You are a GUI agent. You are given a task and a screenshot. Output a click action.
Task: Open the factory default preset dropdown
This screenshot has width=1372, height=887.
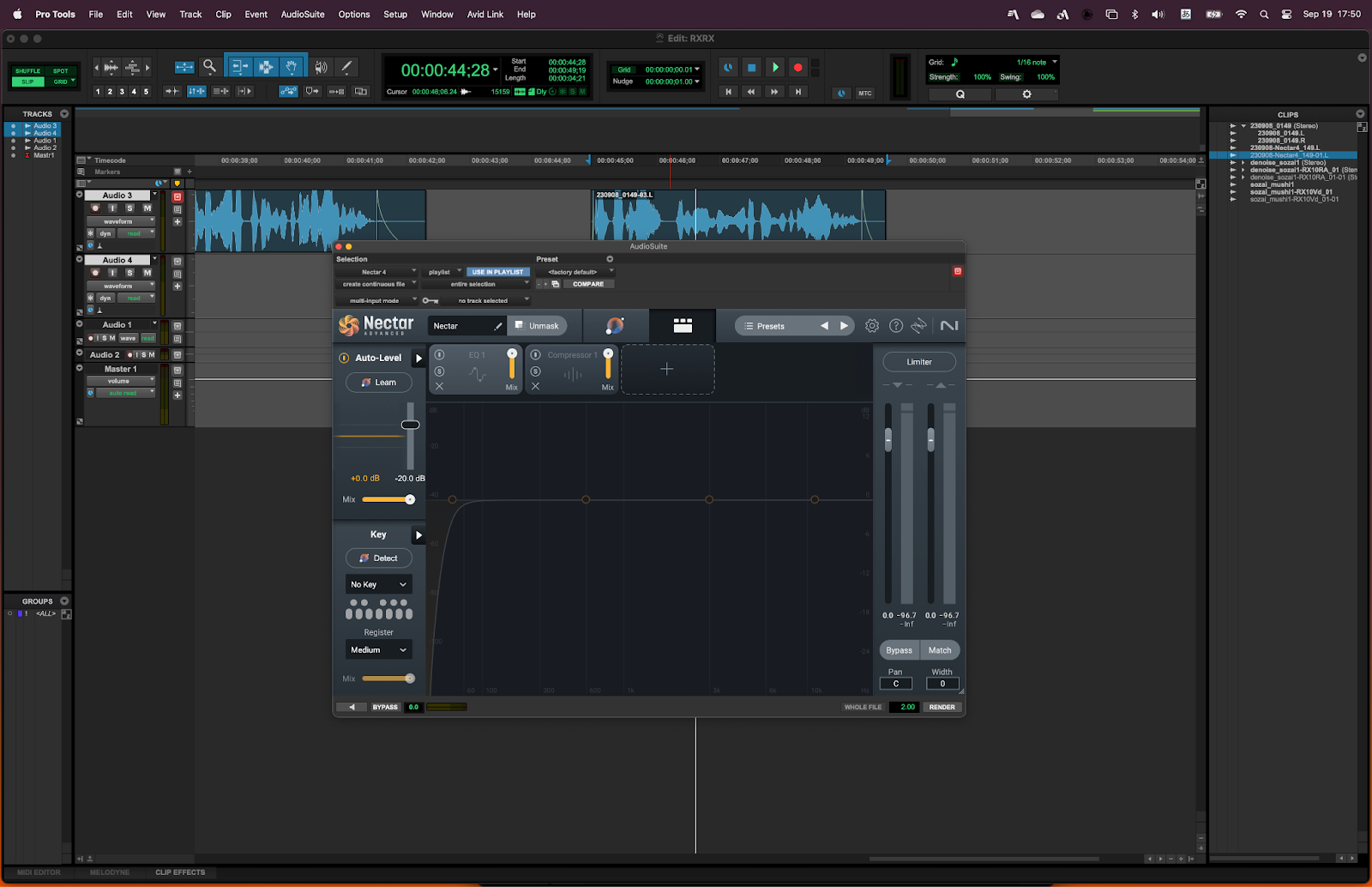[576, 272]
